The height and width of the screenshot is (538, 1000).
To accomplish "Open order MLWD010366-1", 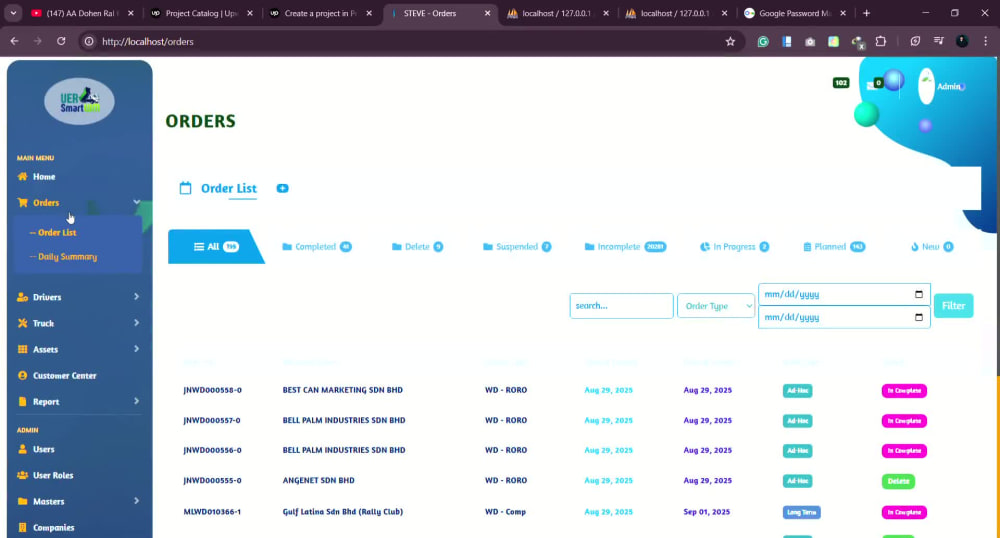I will 212,512.
